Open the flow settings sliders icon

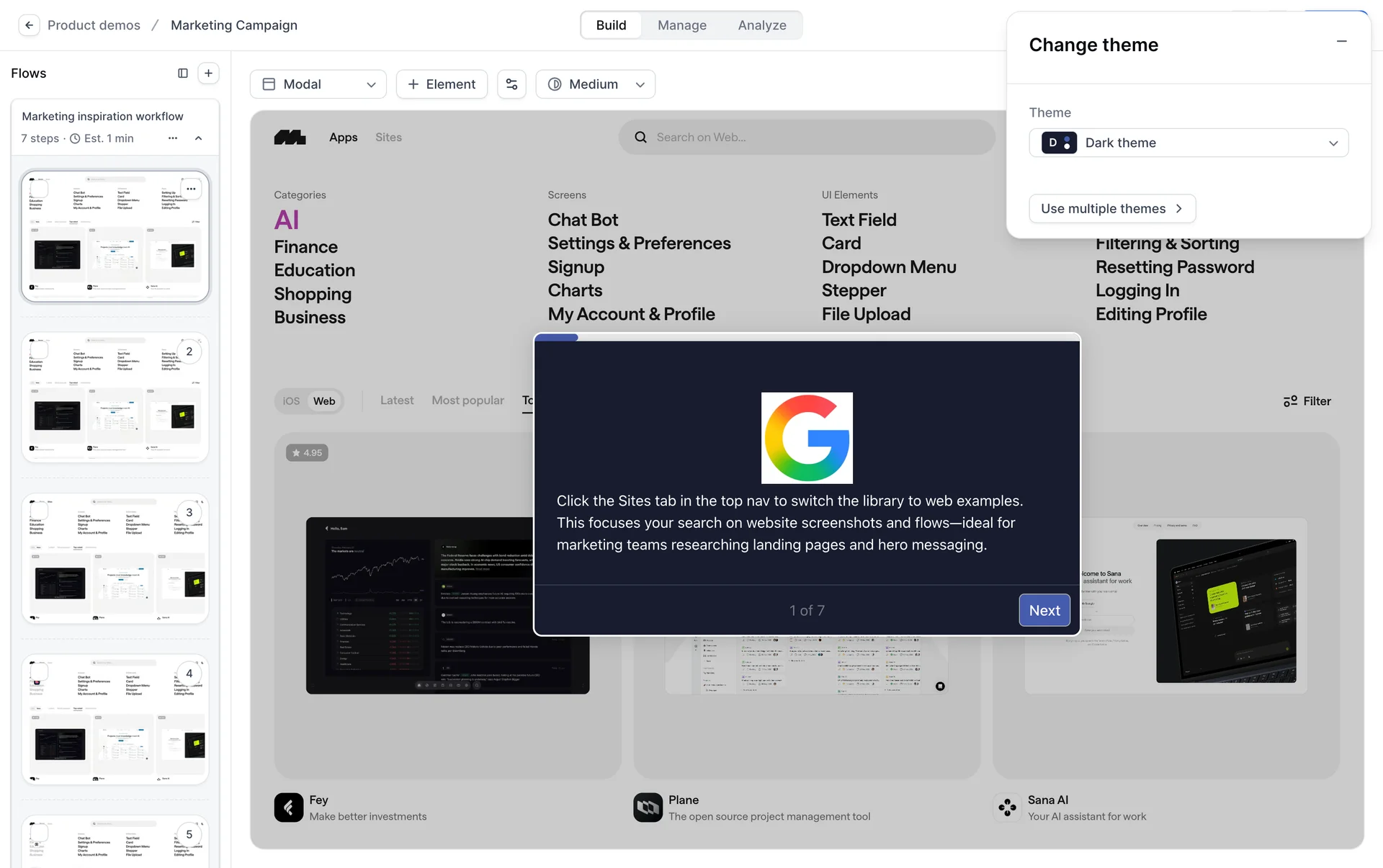(511, 84)
